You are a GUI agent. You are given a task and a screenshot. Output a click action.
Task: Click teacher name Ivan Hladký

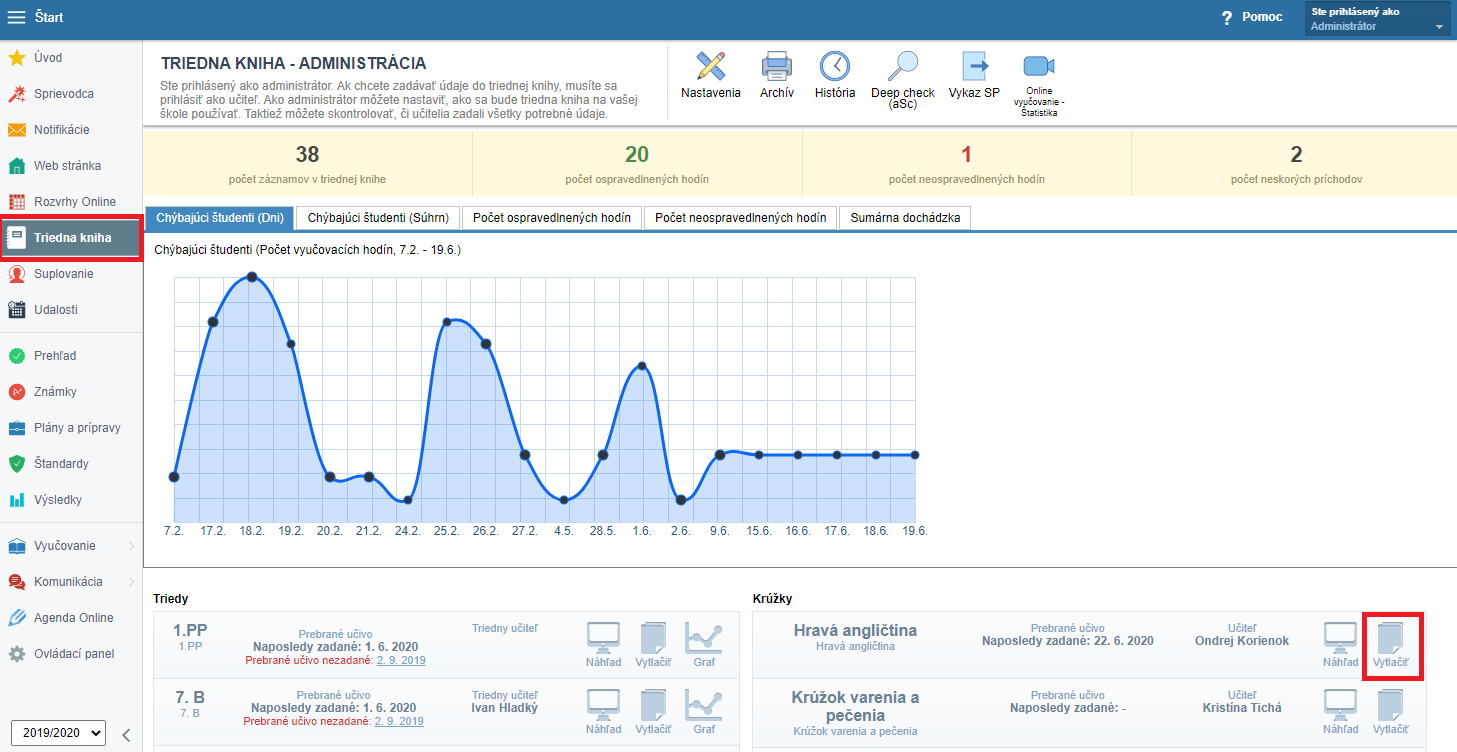[505, 708]
